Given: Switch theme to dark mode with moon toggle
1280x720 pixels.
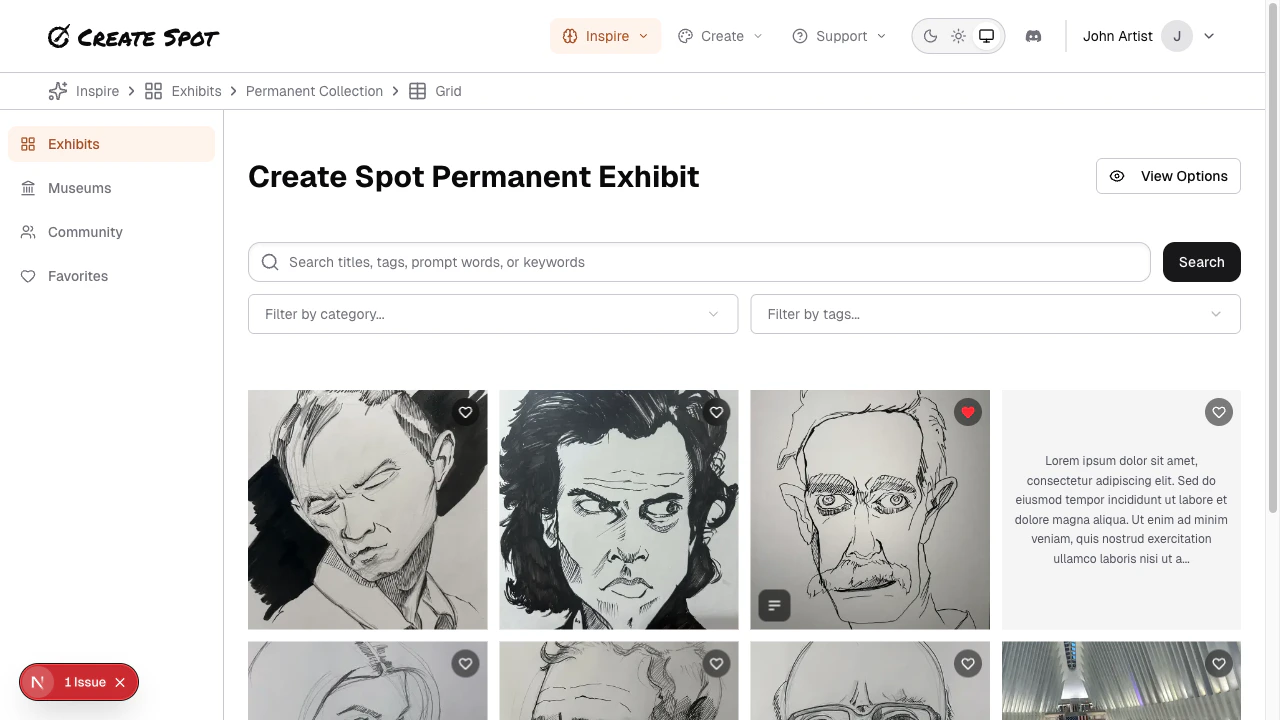Looking at the screenshot, I should click(x=930, y=35).
